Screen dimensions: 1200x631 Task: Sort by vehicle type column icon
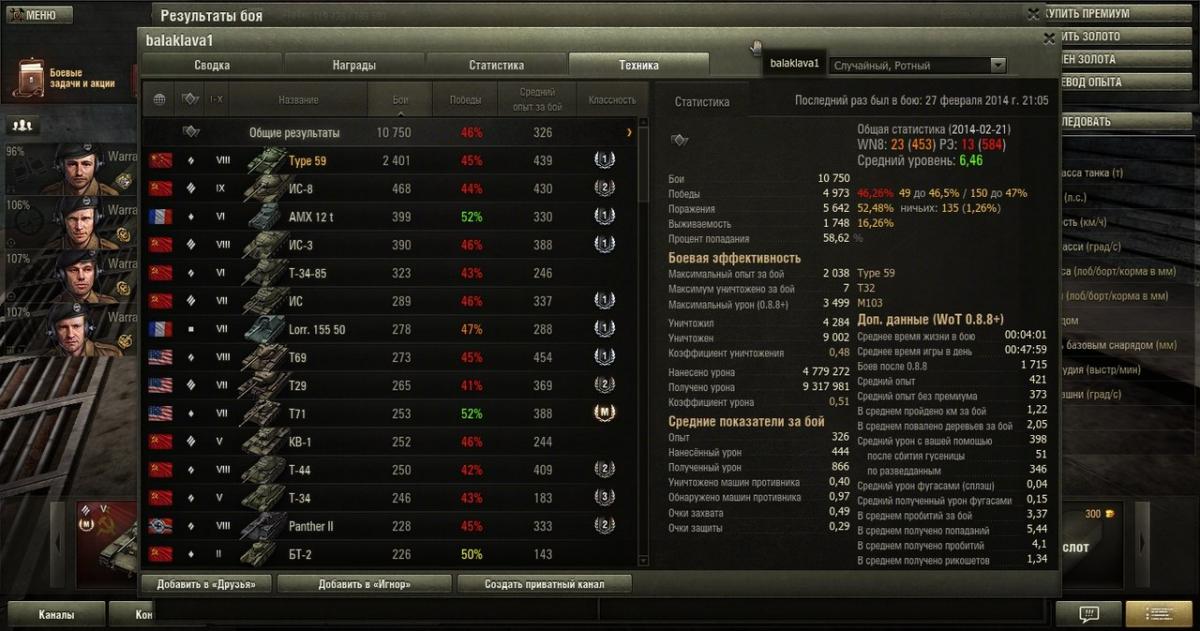point(190,99)
